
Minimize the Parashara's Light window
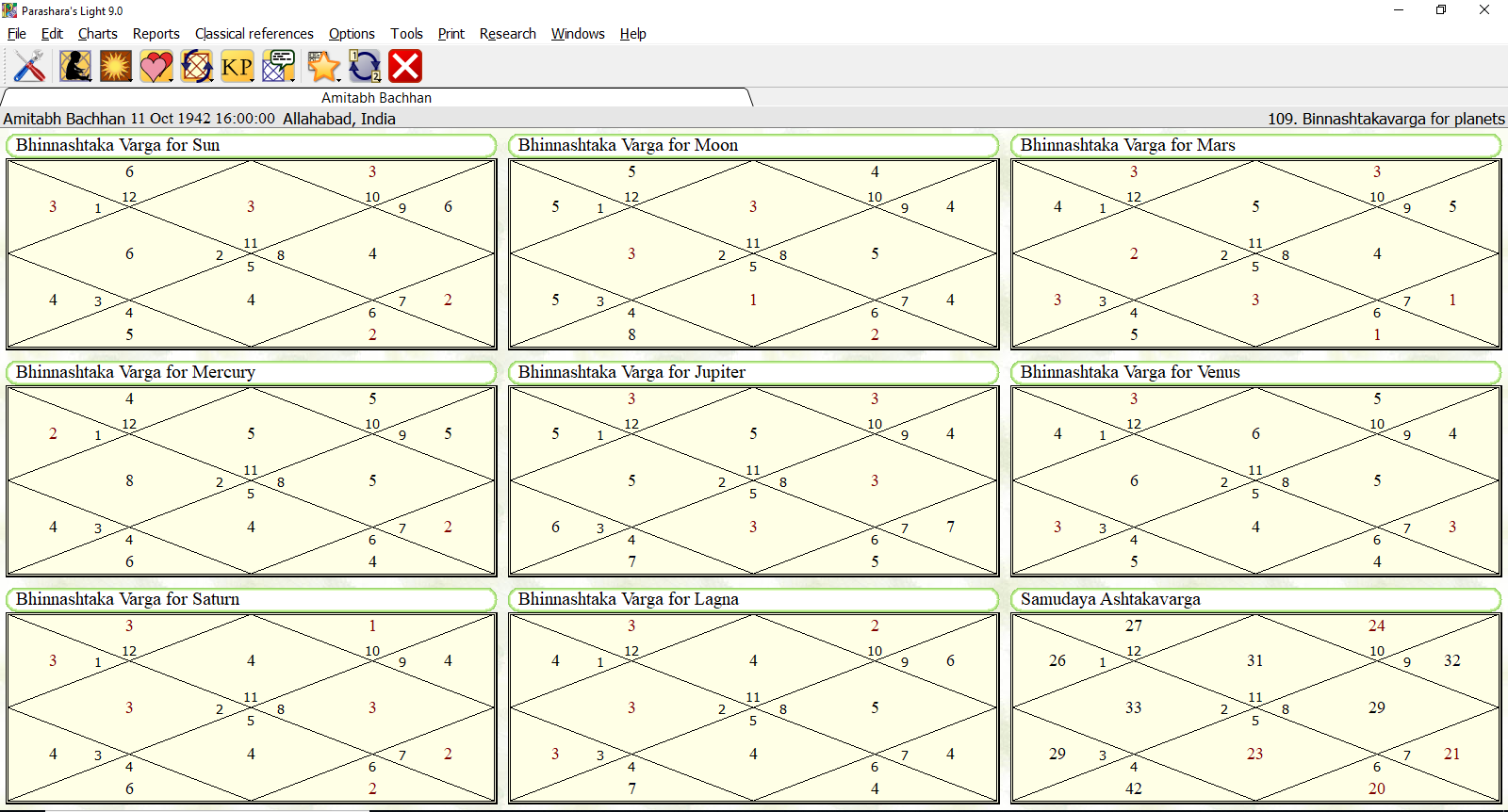coord(1399,10)
